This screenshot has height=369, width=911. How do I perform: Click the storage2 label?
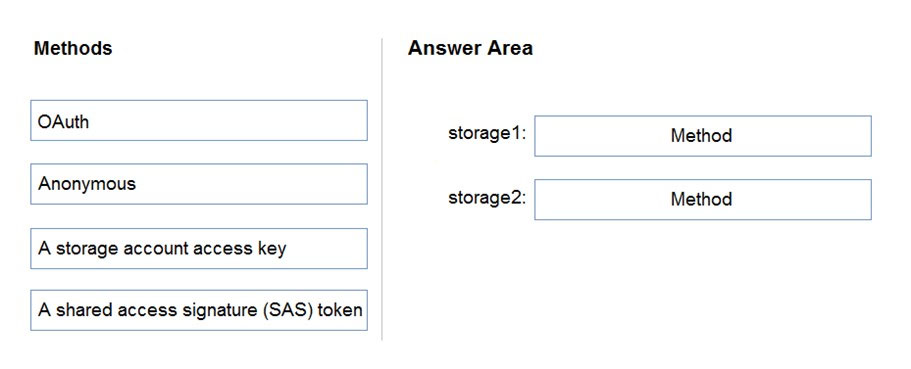pyautogui.click(x=487, y=198)
